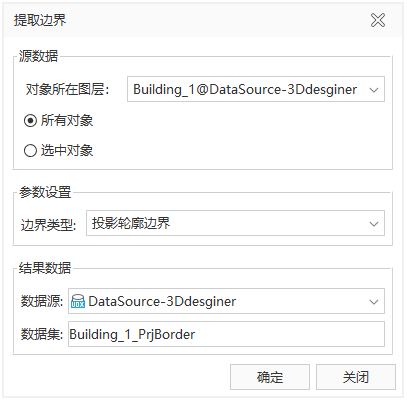
Task: Confirm with the 确定 button
Action: 270,377
